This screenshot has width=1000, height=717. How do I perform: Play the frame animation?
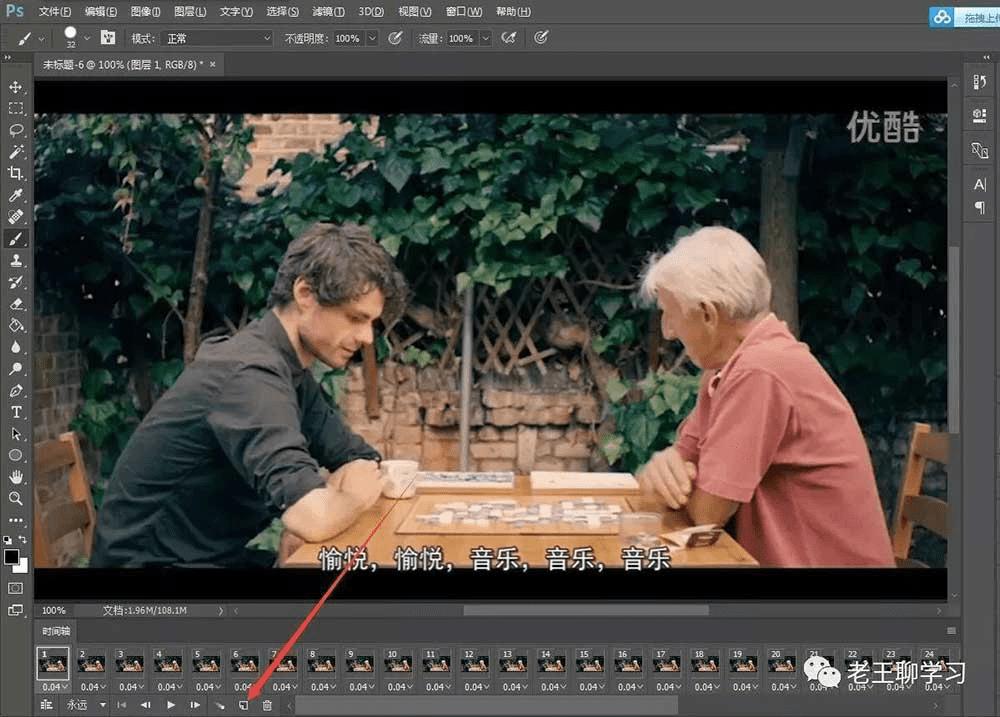(171, 705)
